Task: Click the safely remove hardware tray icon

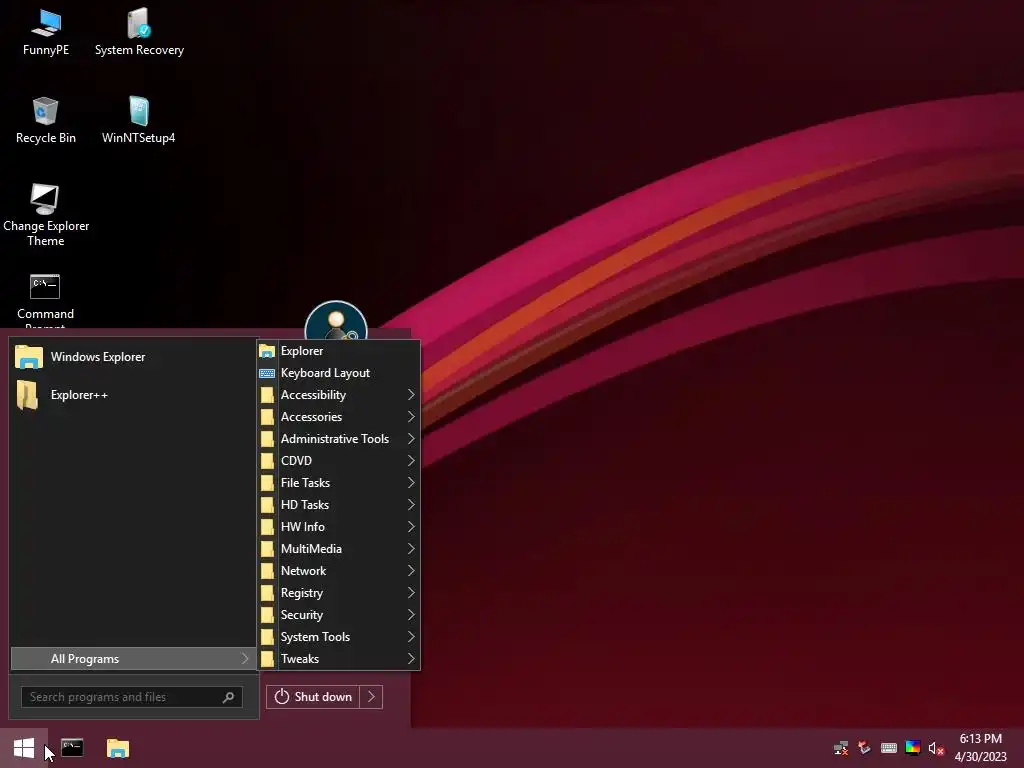Action: [x=865, y=748]
